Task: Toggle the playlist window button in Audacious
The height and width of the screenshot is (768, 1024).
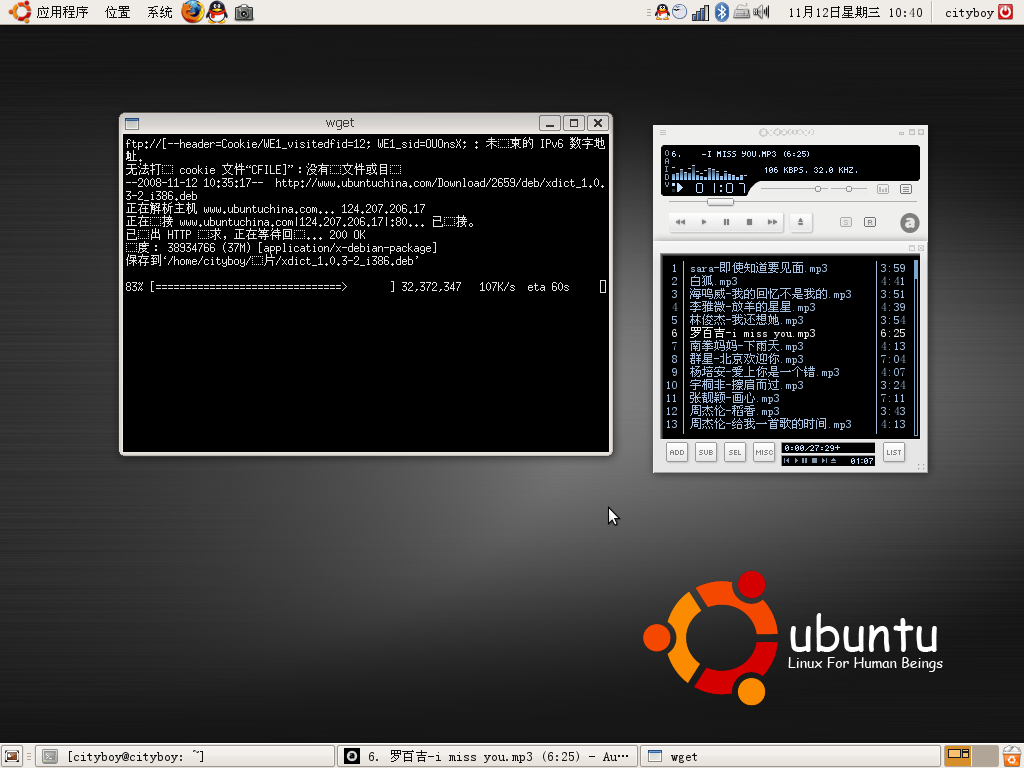Action: coord(906,189)
